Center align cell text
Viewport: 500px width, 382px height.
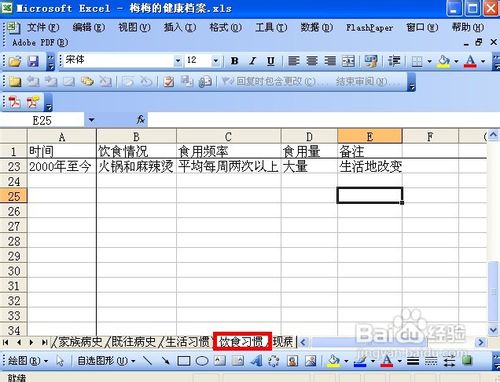pos(312,61)
